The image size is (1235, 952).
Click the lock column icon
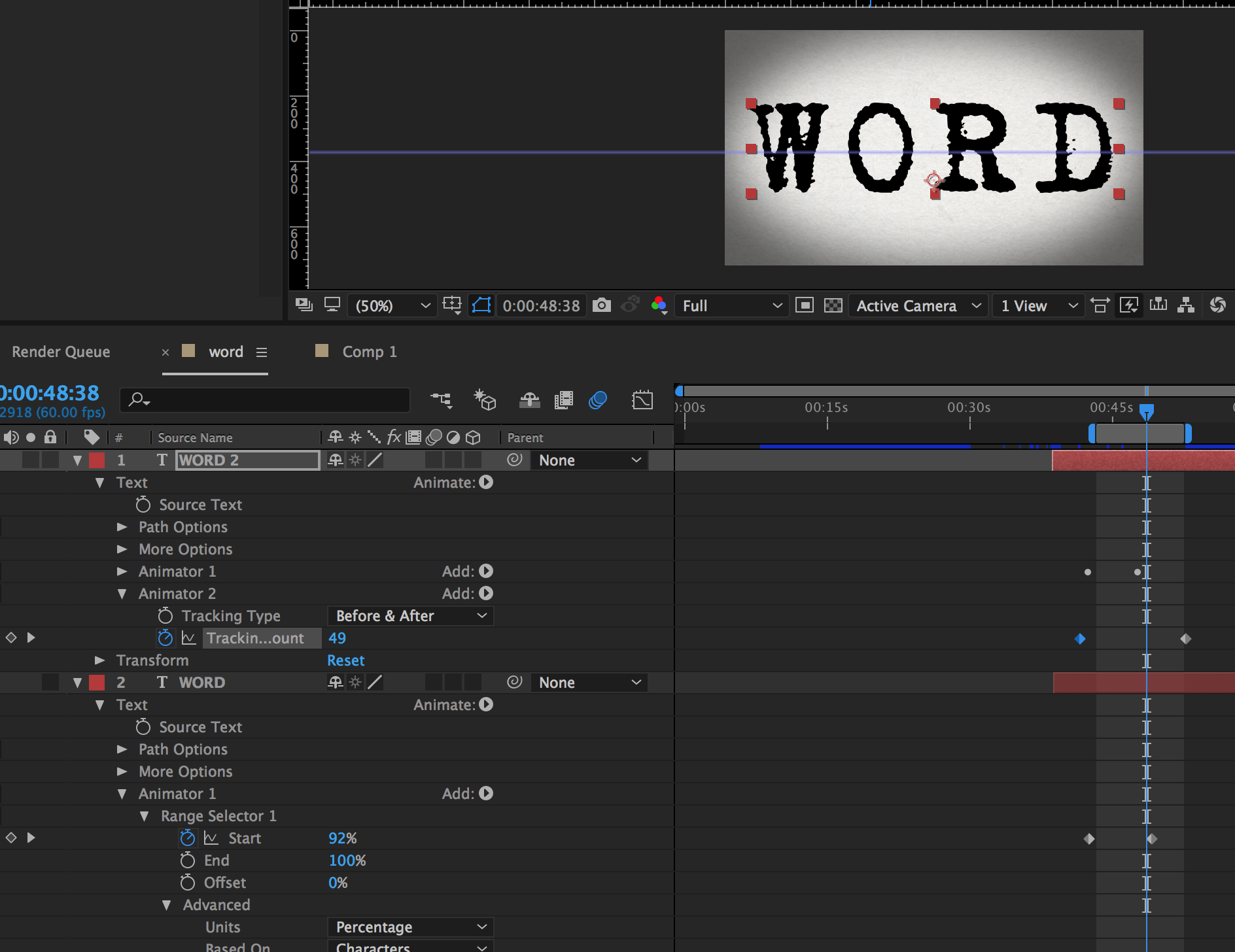(50, 437)
